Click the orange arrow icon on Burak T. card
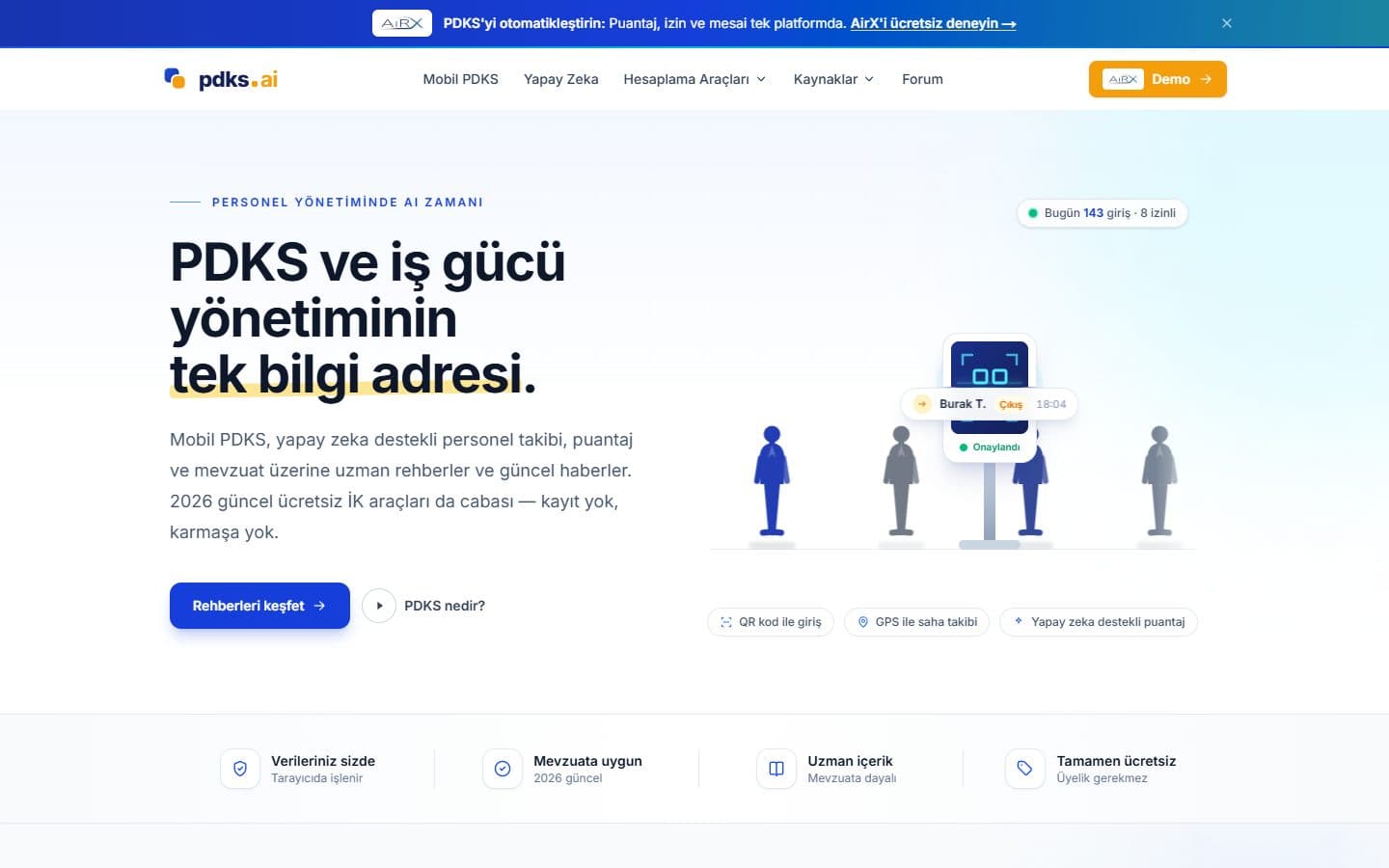Screen dimensions: 1389x868 [922, 404]
